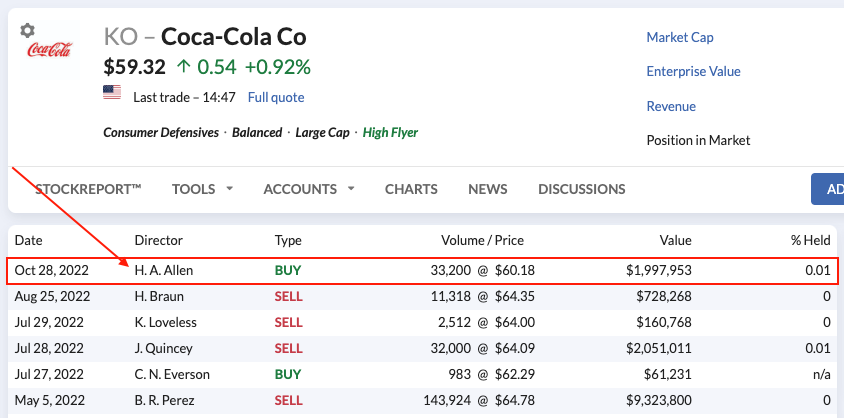Click the settings gear icon
This screenshot has width=844, height=418.
(x=28, y=30)
